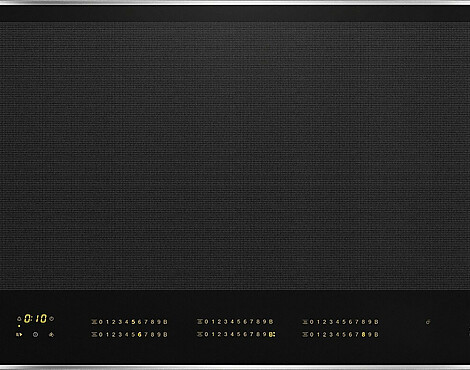Image resolution: width=470 pixels, height=370 pixels.
Task: Activate booster B on top-right zone
Action: [x=376, y=322]
